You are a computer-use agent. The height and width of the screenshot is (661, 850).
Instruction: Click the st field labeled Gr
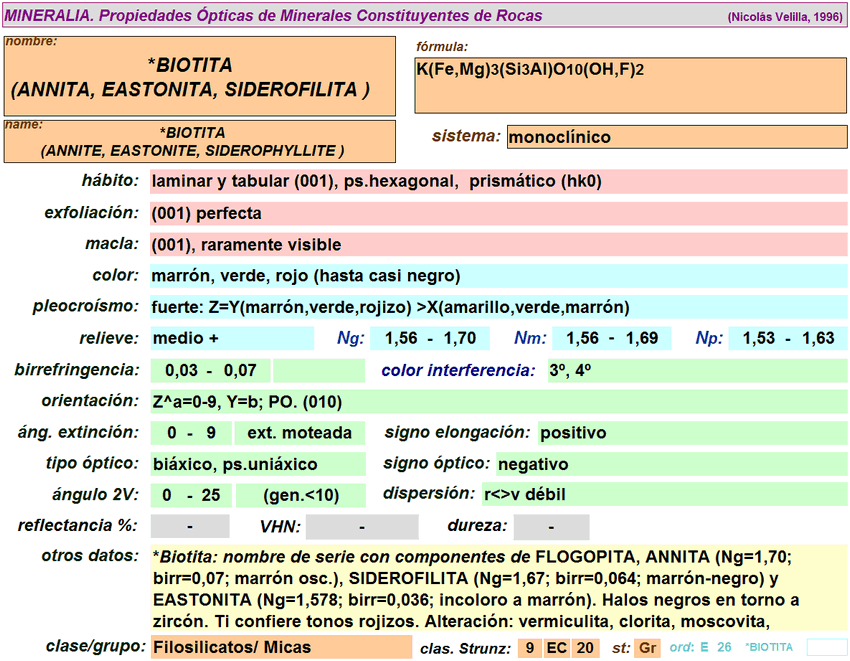648,647
